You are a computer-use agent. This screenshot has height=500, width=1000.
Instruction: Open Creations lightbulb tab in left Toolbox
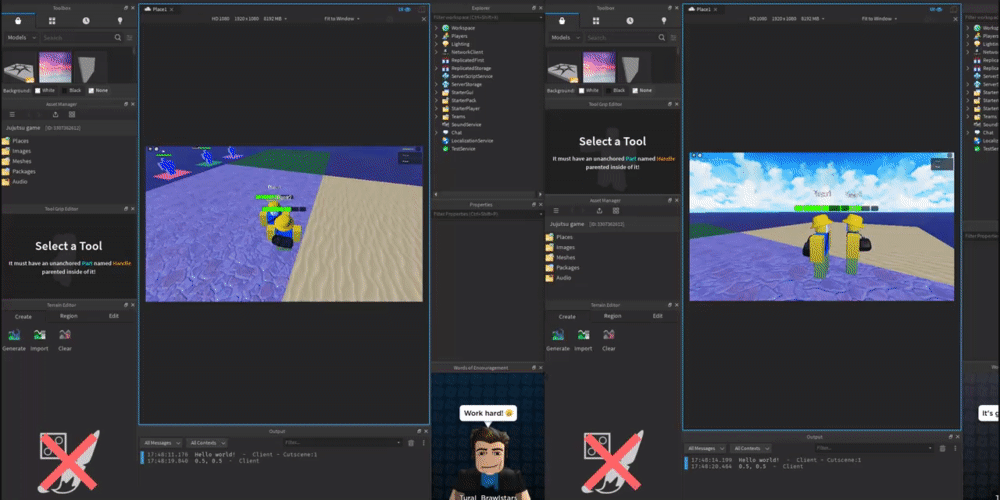pyautogui.click(x=119, y=21)
